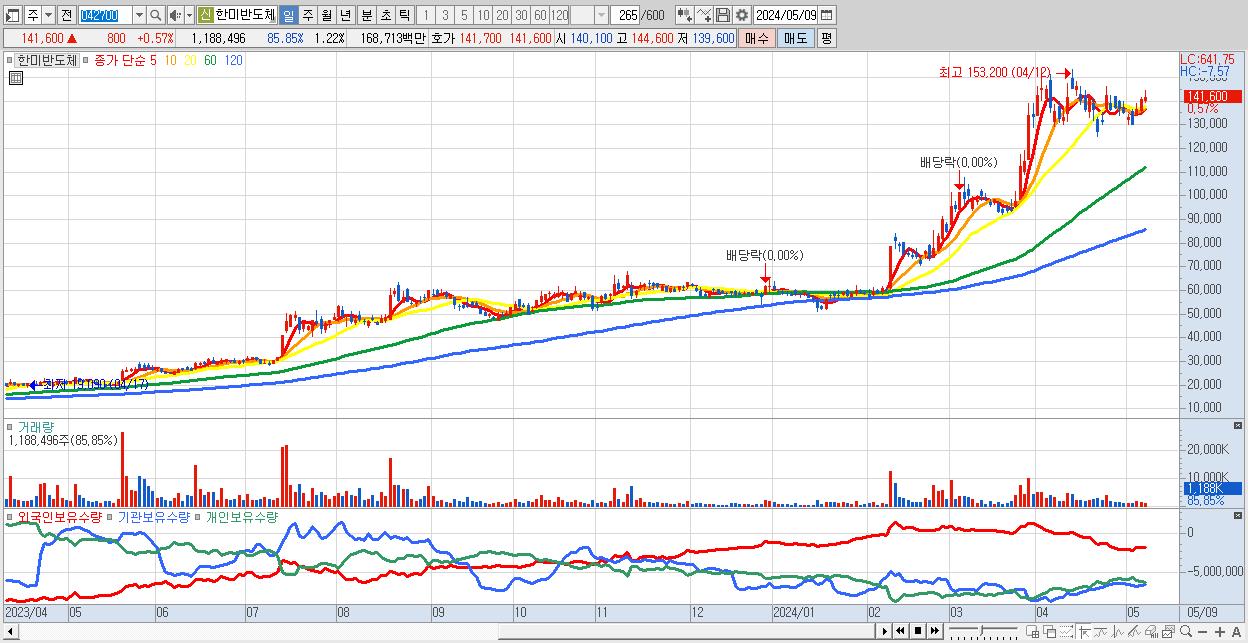1248x643 pixels.
Task: Select the 주 (weekly) period toggle
Action: 307,15
